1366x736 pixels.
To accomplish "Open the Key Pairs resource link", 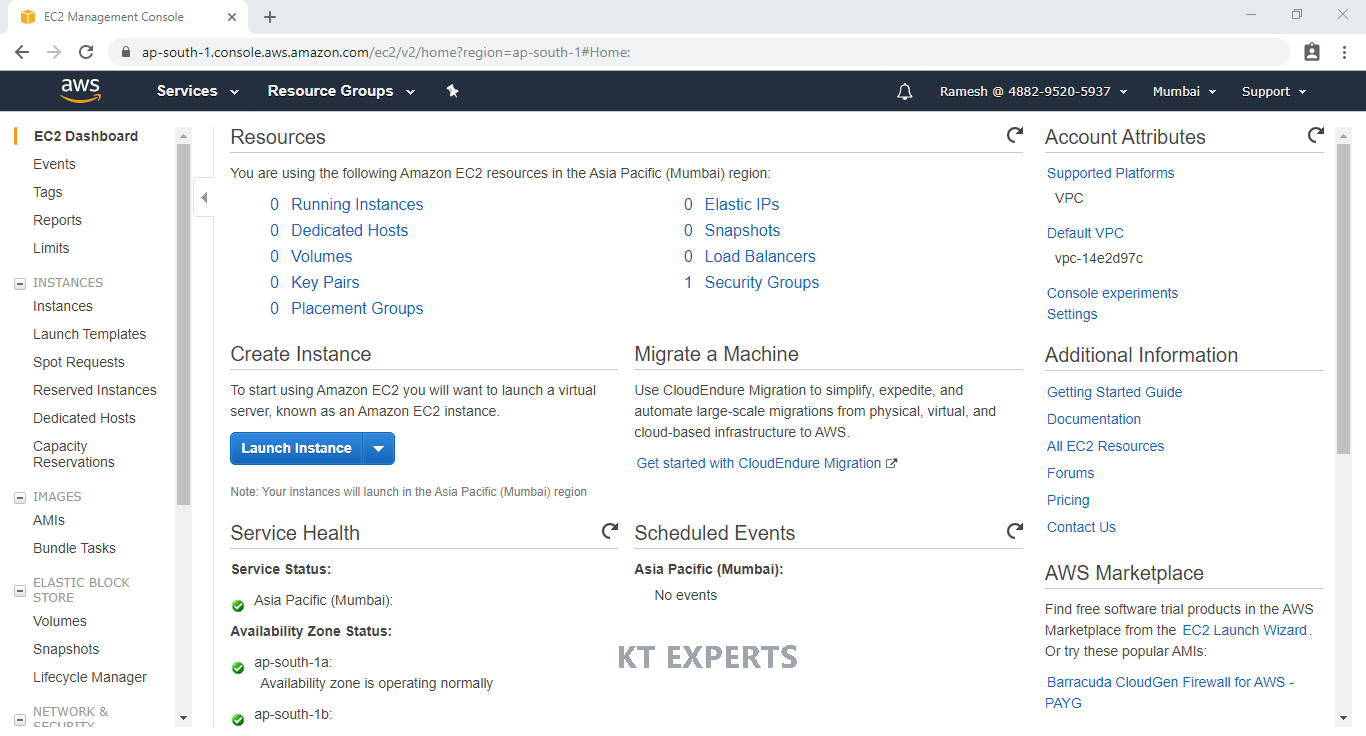I will tap(325, 282).
